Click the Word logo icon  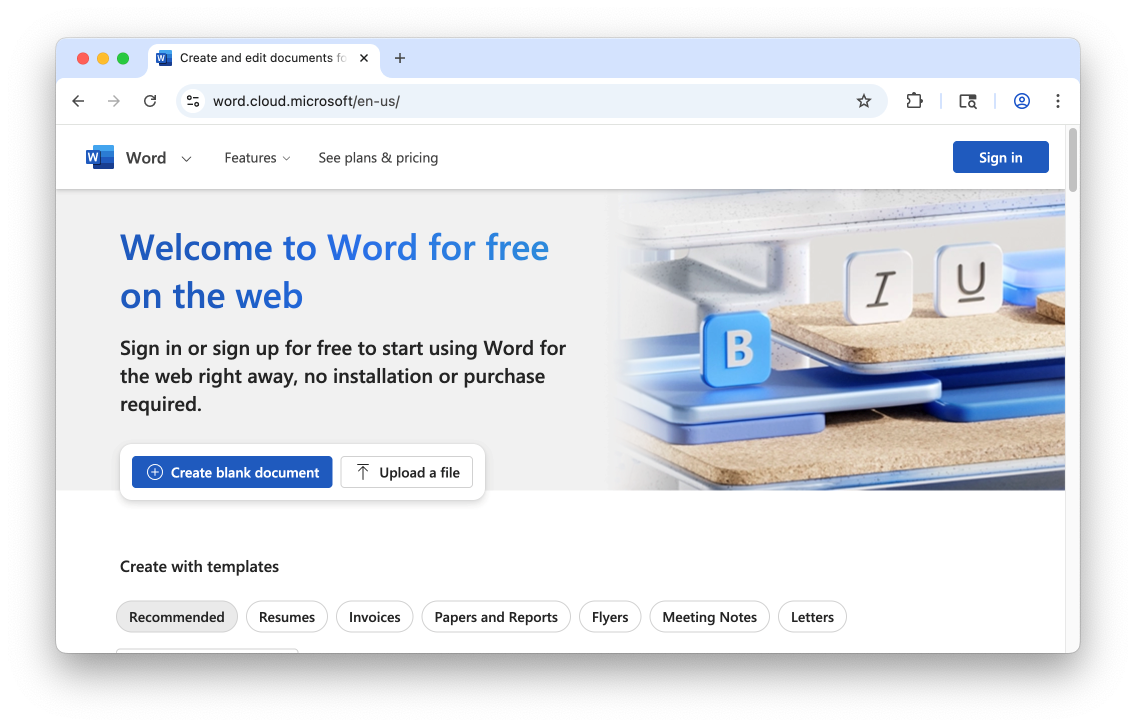100,158
